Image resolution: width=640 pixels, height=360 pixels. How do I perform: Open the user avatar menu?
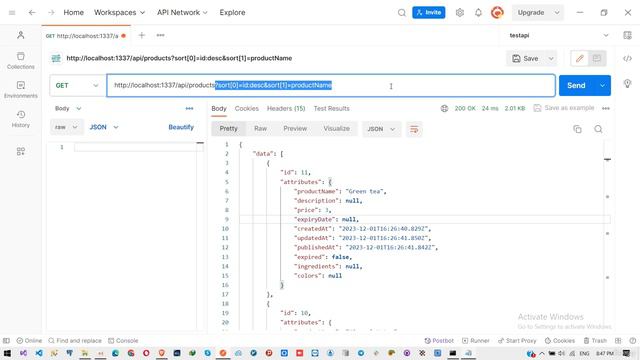point(497,13)
